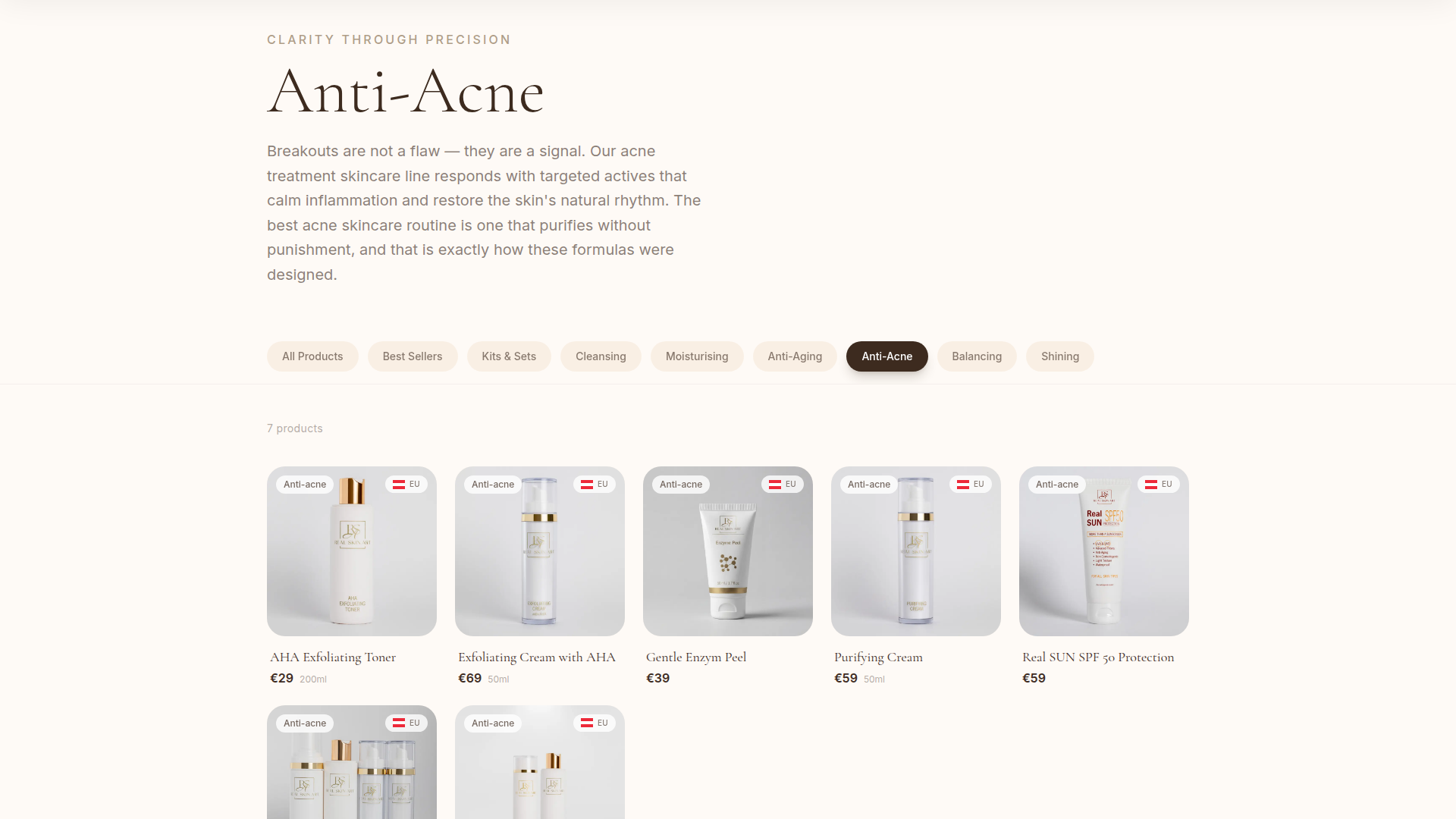Open the Kits & Sets category

509,356
